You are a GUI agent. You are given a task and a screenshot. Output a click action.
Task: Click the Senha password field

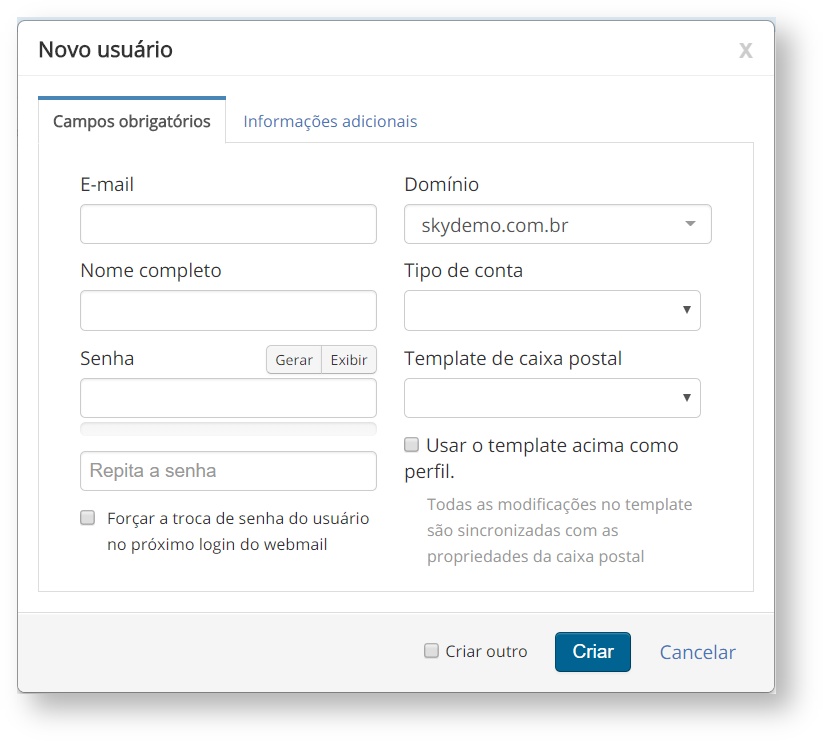click(x=228, y=398)
